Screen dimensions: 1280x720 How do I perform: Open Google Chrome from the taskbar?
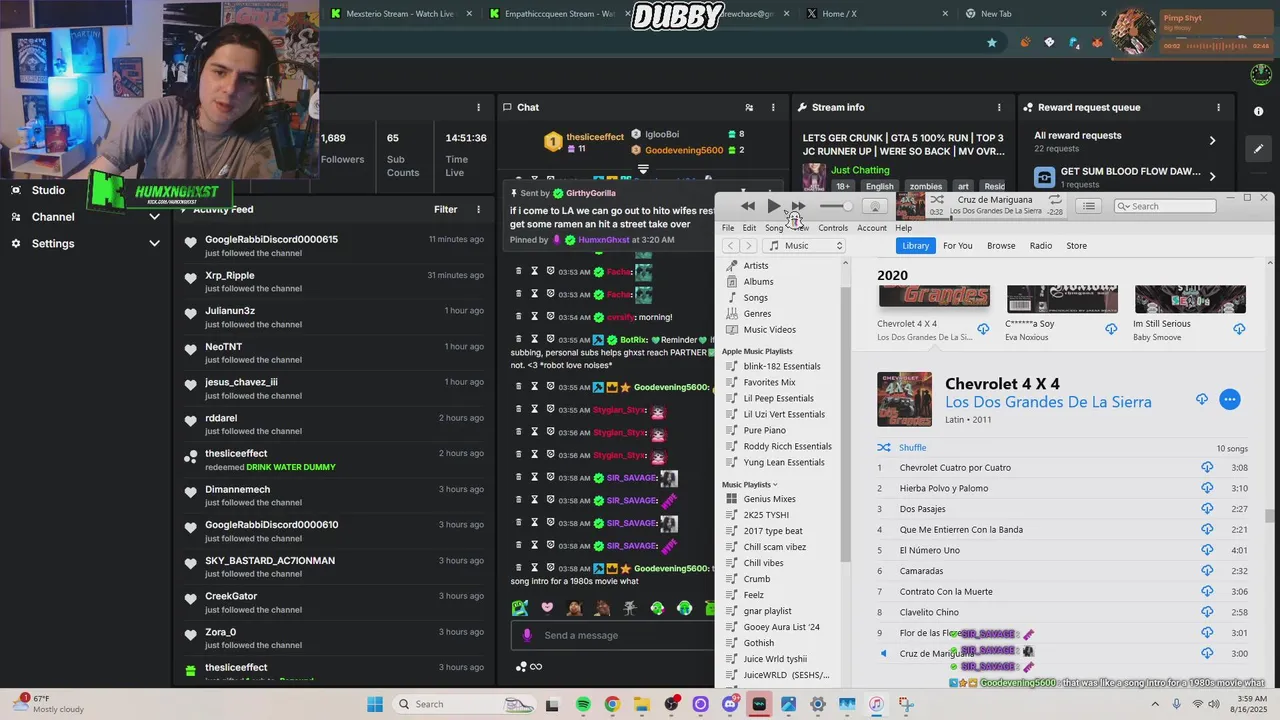612,704
